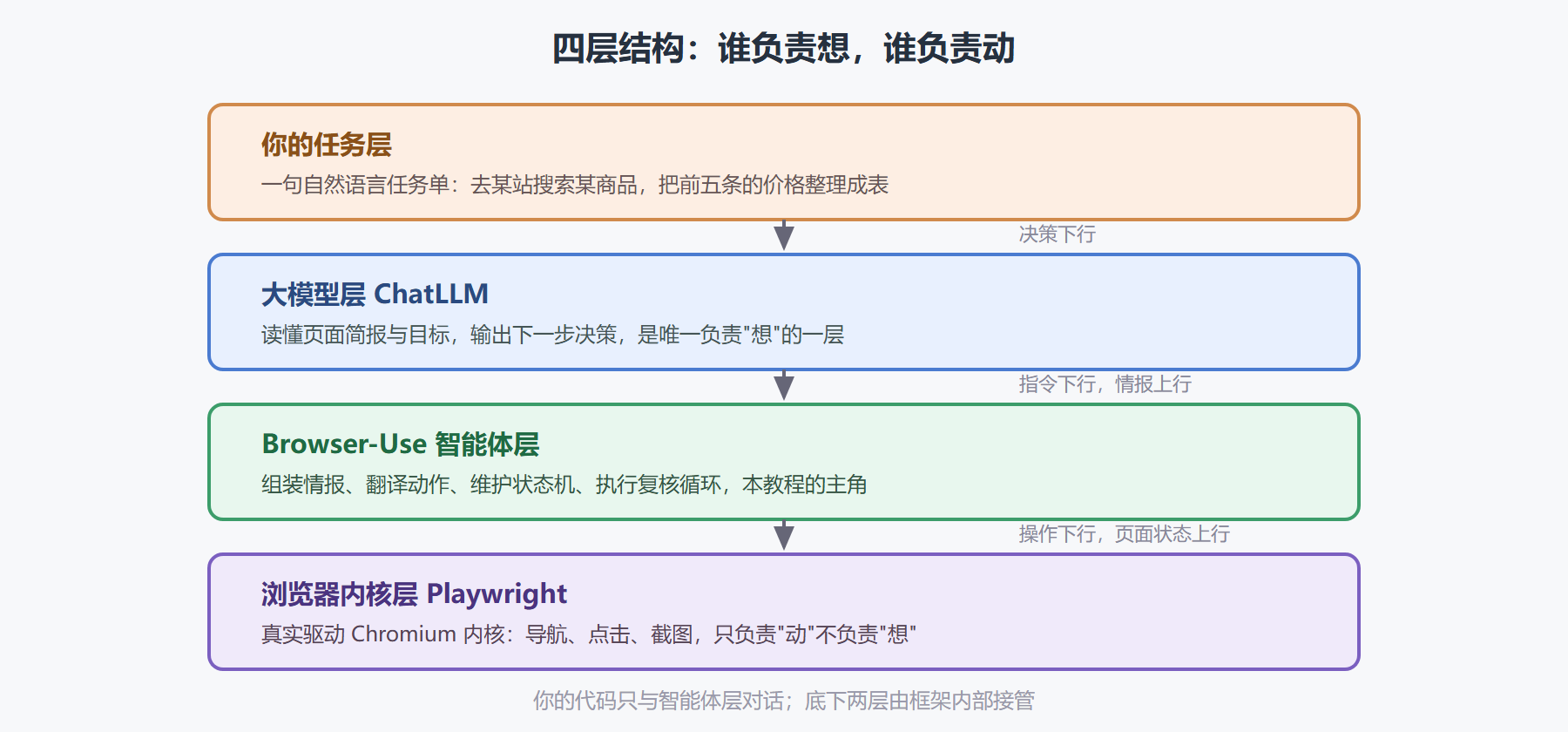
Task: Click the label 指令下行，情报上行
Action: (1105, 384)
